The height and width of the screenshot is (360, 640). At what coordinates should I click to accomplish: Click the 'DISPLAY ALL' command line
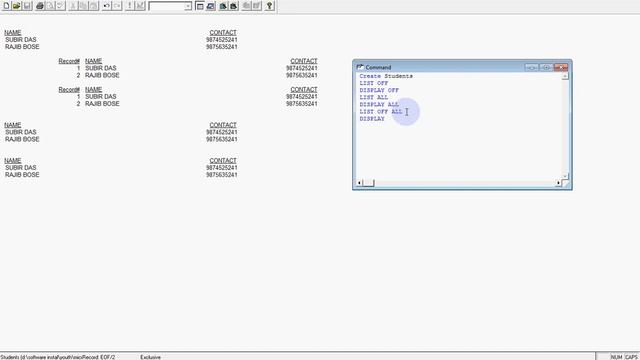(379, 104)
